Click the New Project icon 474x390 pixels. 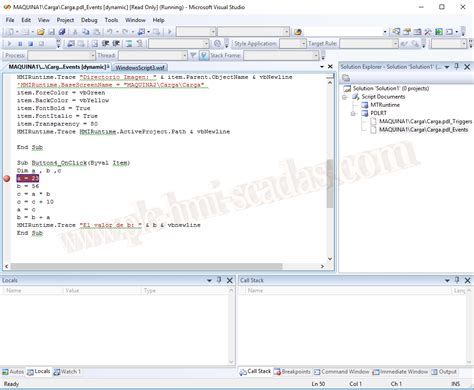10,32
